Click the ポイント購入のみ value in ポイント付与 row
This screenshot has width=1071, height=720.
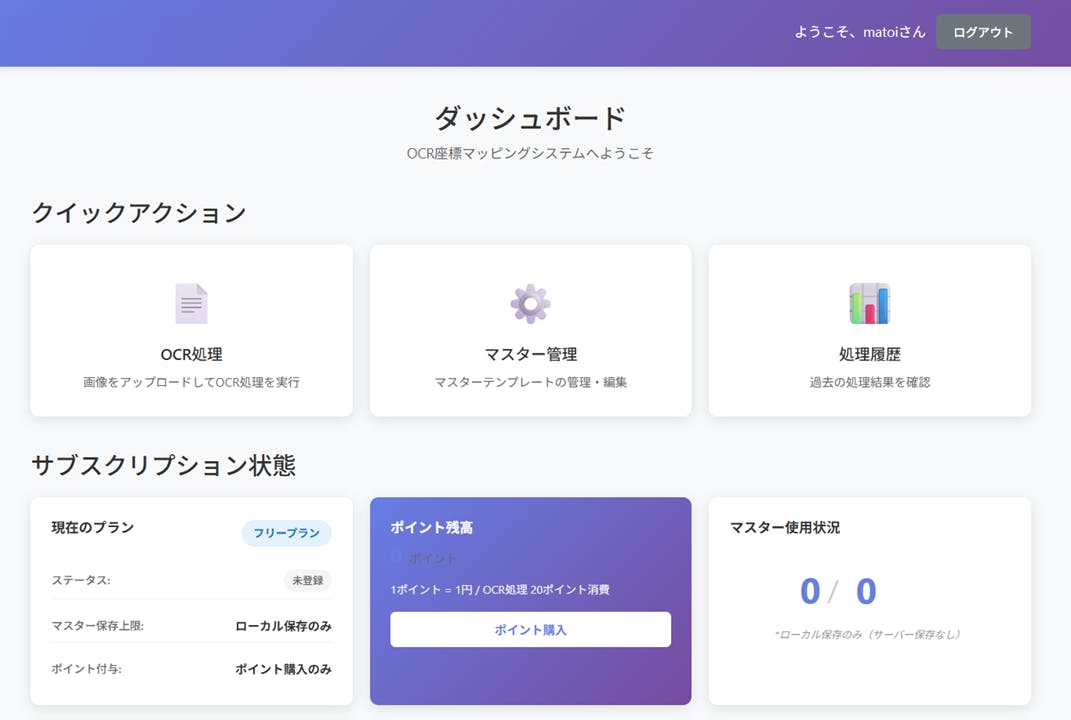tap(283, 669)
